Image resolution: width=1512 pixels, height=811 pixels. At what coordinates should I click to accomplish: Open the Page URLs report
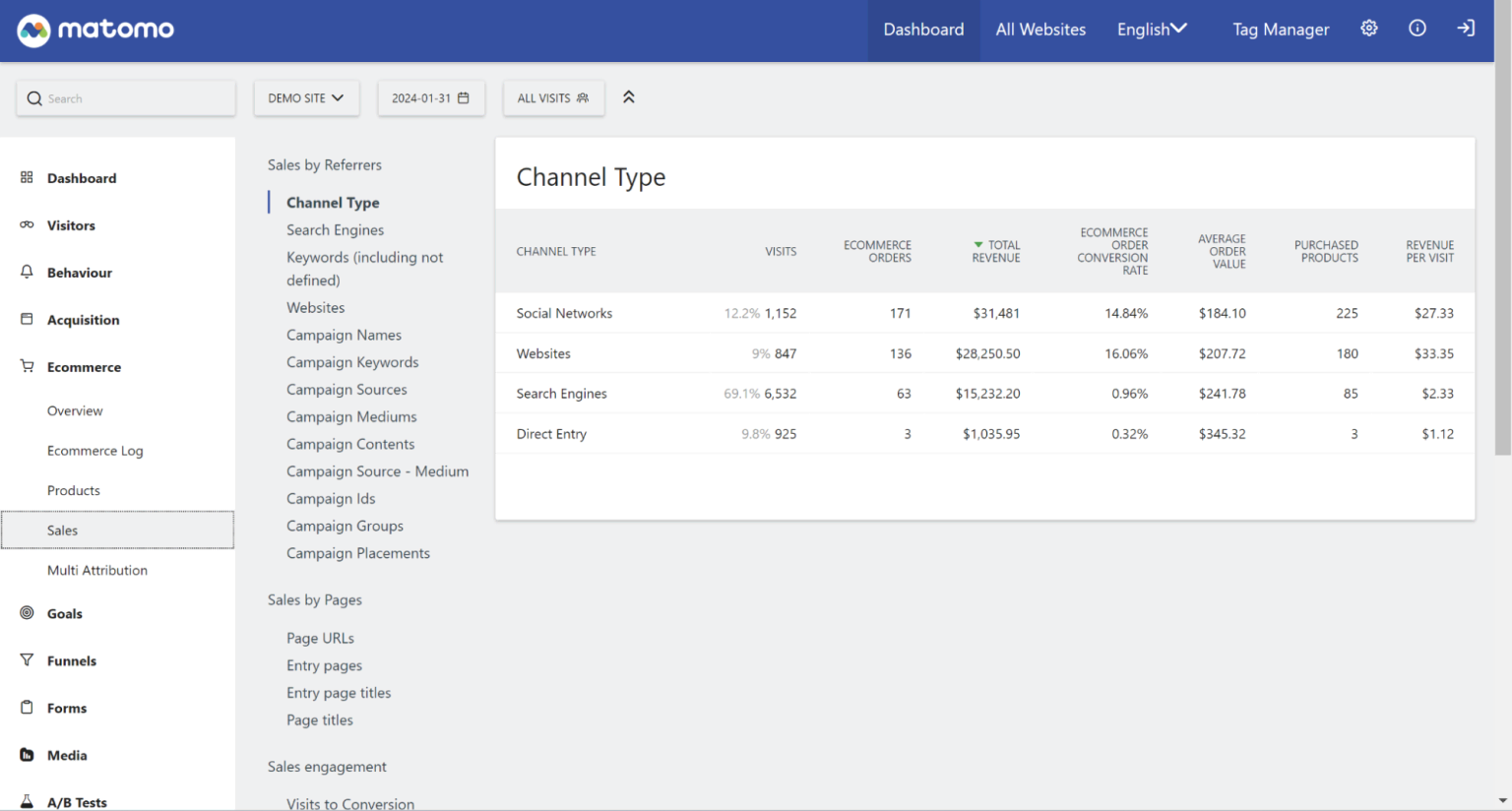pos(320,637)
